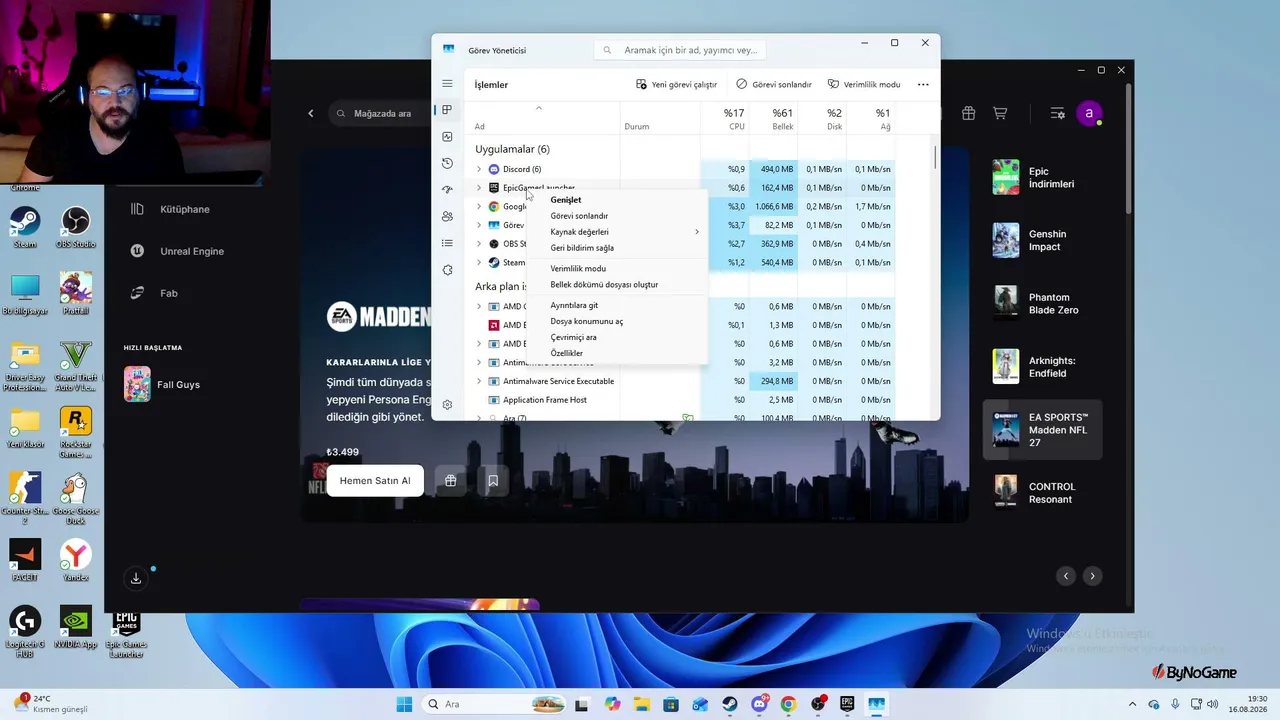Open the Yandex desktop shortcut
The width and height of the screenshot is (1280, 720).
coord(75,560)
